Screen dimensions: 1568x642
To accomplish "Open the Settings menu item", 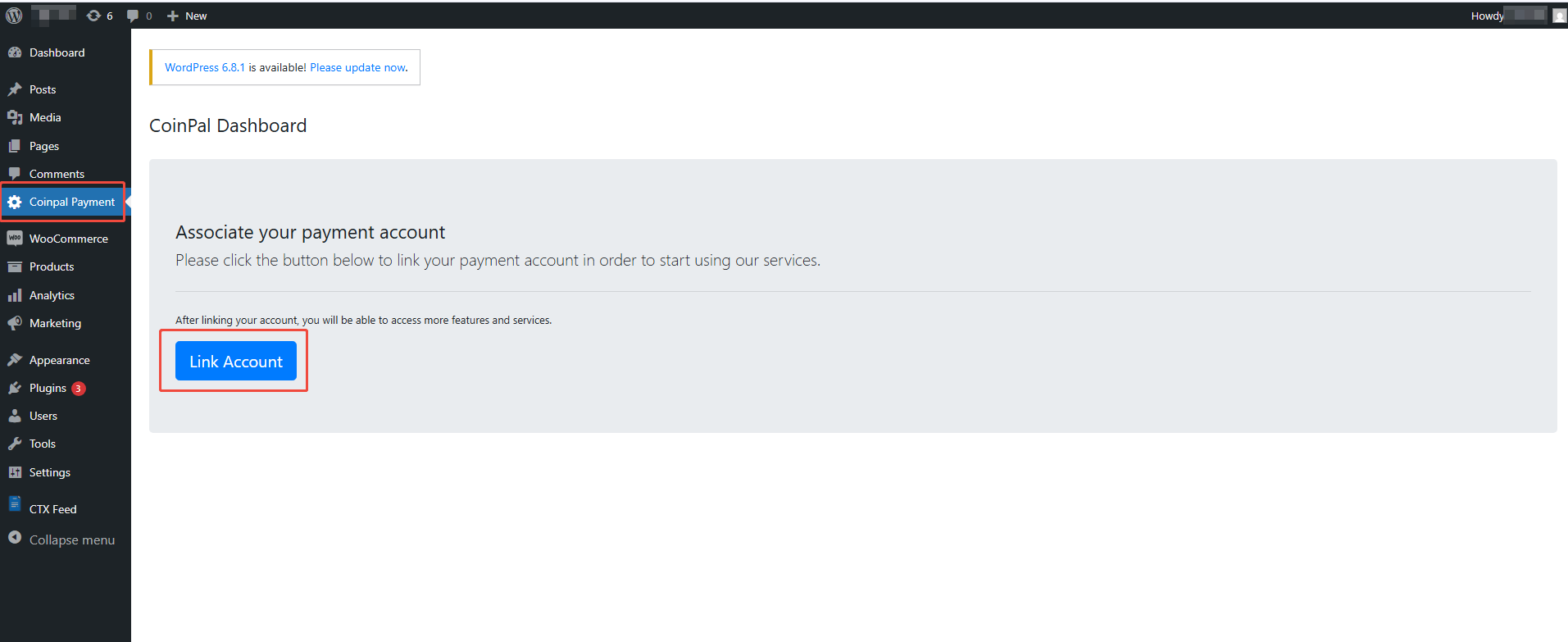I will pos(49,472).
